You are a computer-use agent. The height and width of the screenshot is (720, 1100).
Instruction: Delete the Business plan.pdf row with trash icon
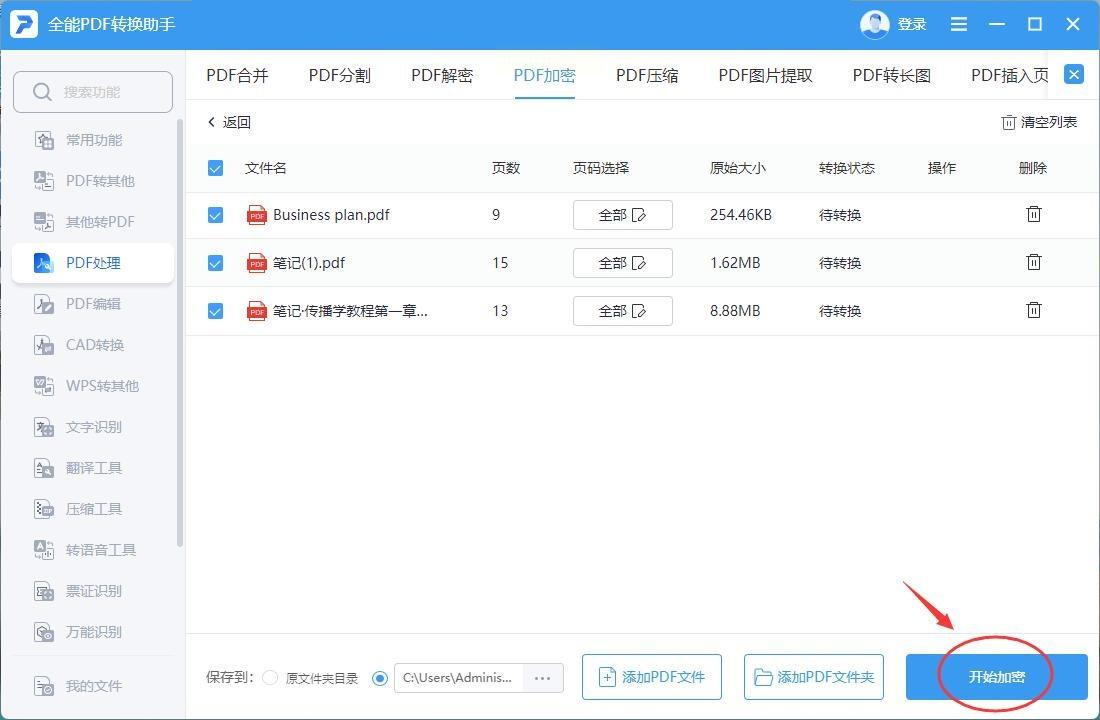click(x=1034, y=214)
